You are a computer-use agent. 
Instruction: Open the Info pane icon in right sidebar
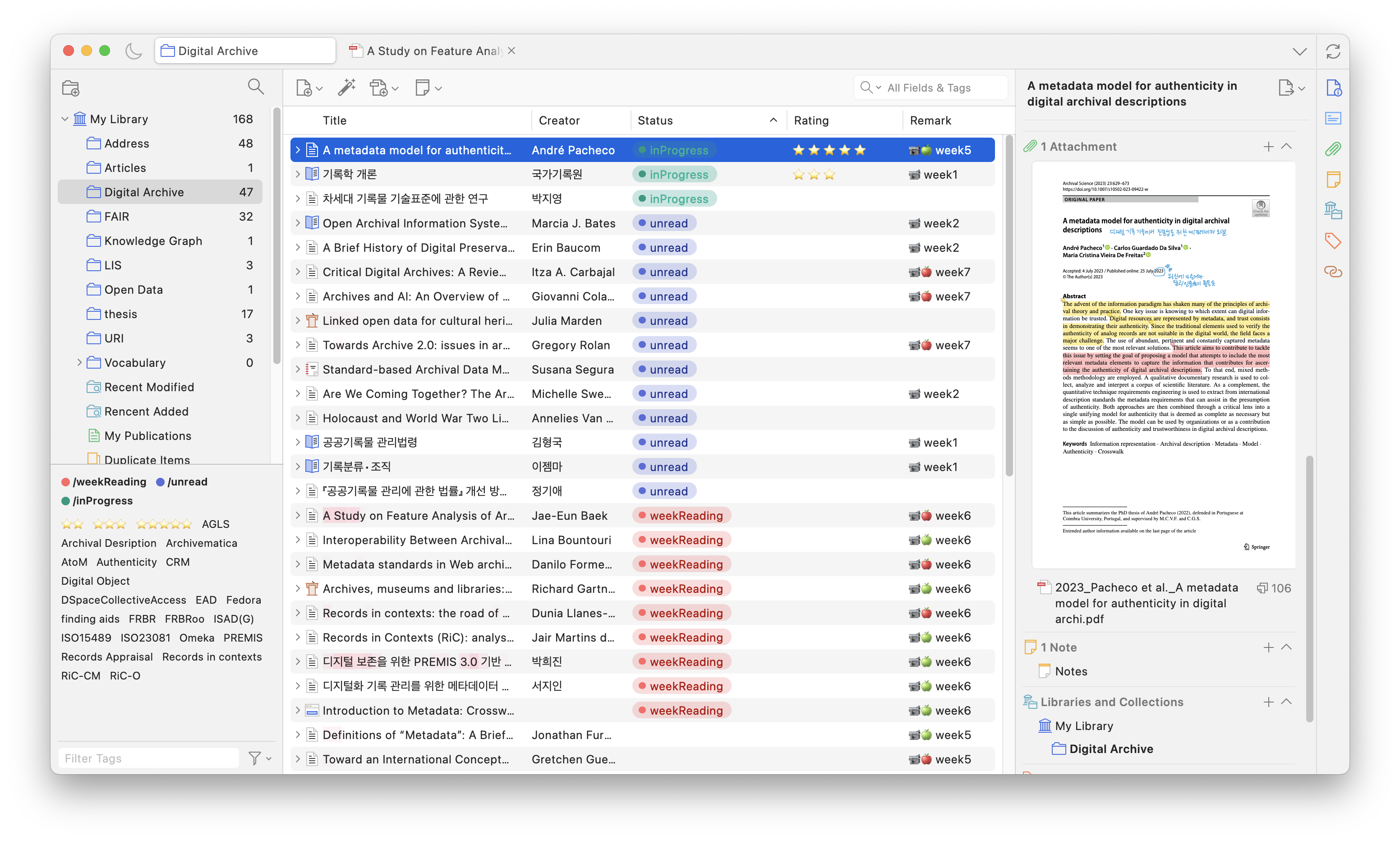pyautogui.click(x=1333, y=88)
